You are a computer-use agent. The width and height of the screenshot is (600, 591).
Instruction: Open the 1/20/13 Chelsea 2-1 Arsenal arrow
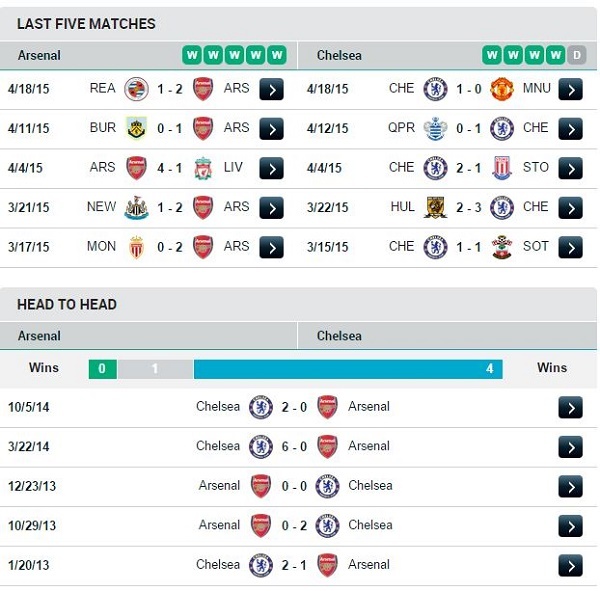tap(570, 565)
